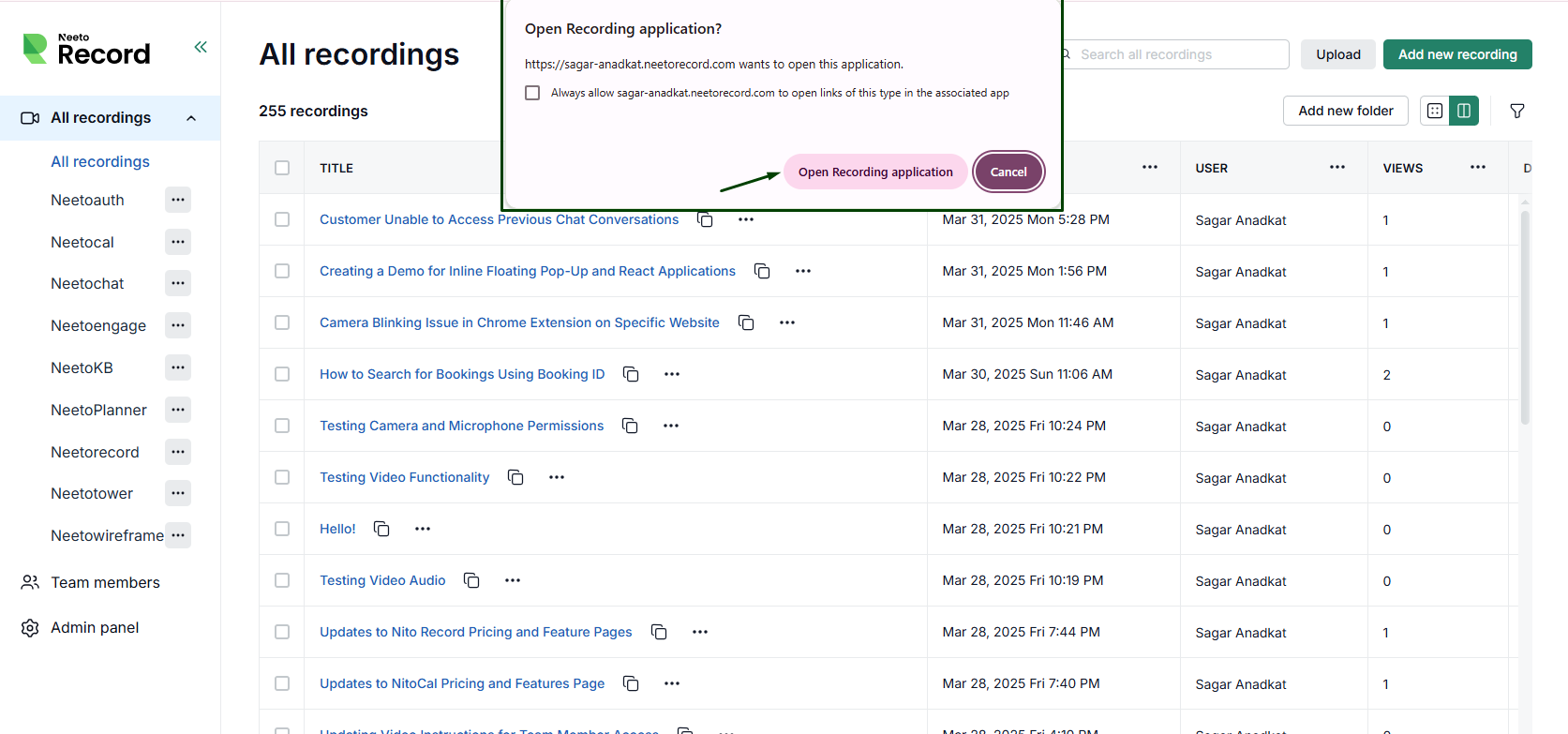The height and width of the screenshot is (734, 1568).
Task: Copy link for Customer Unable to Access recording
Action: [x=705, y=219]
